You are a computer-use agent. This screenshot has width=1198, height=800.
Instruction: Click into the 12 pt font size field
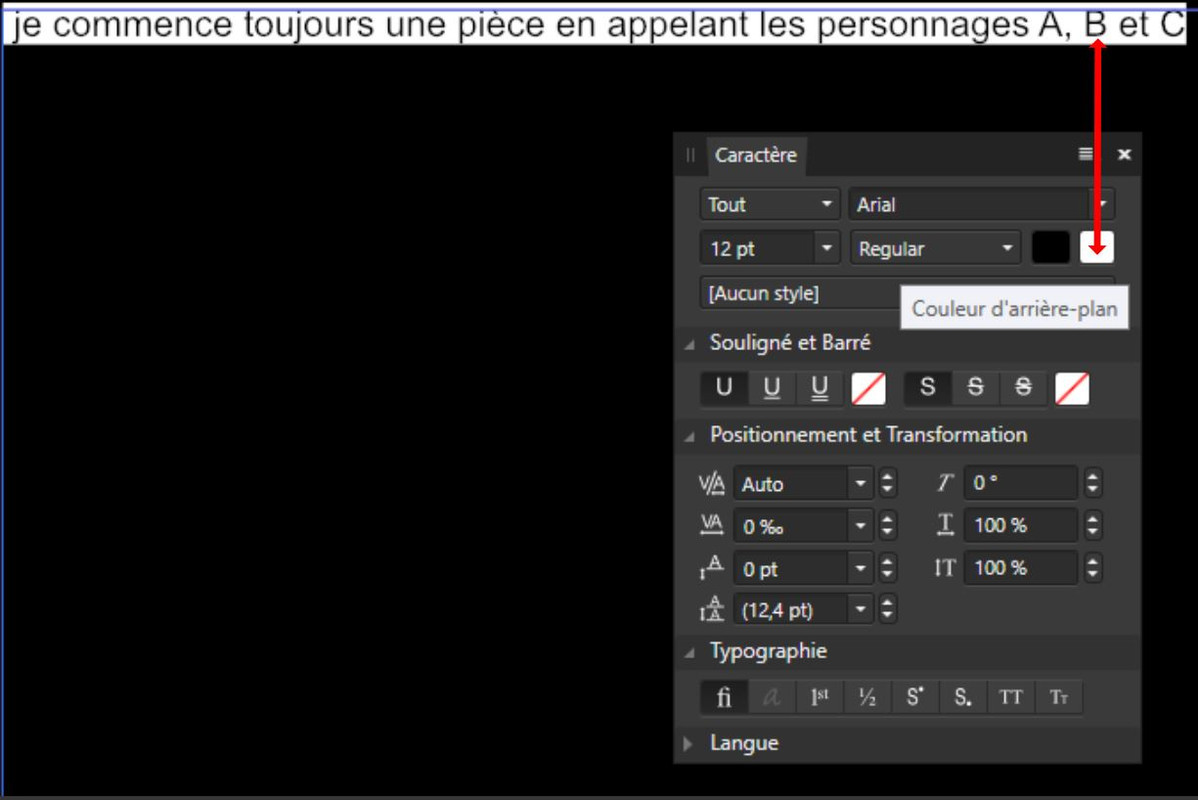[758, 248]
